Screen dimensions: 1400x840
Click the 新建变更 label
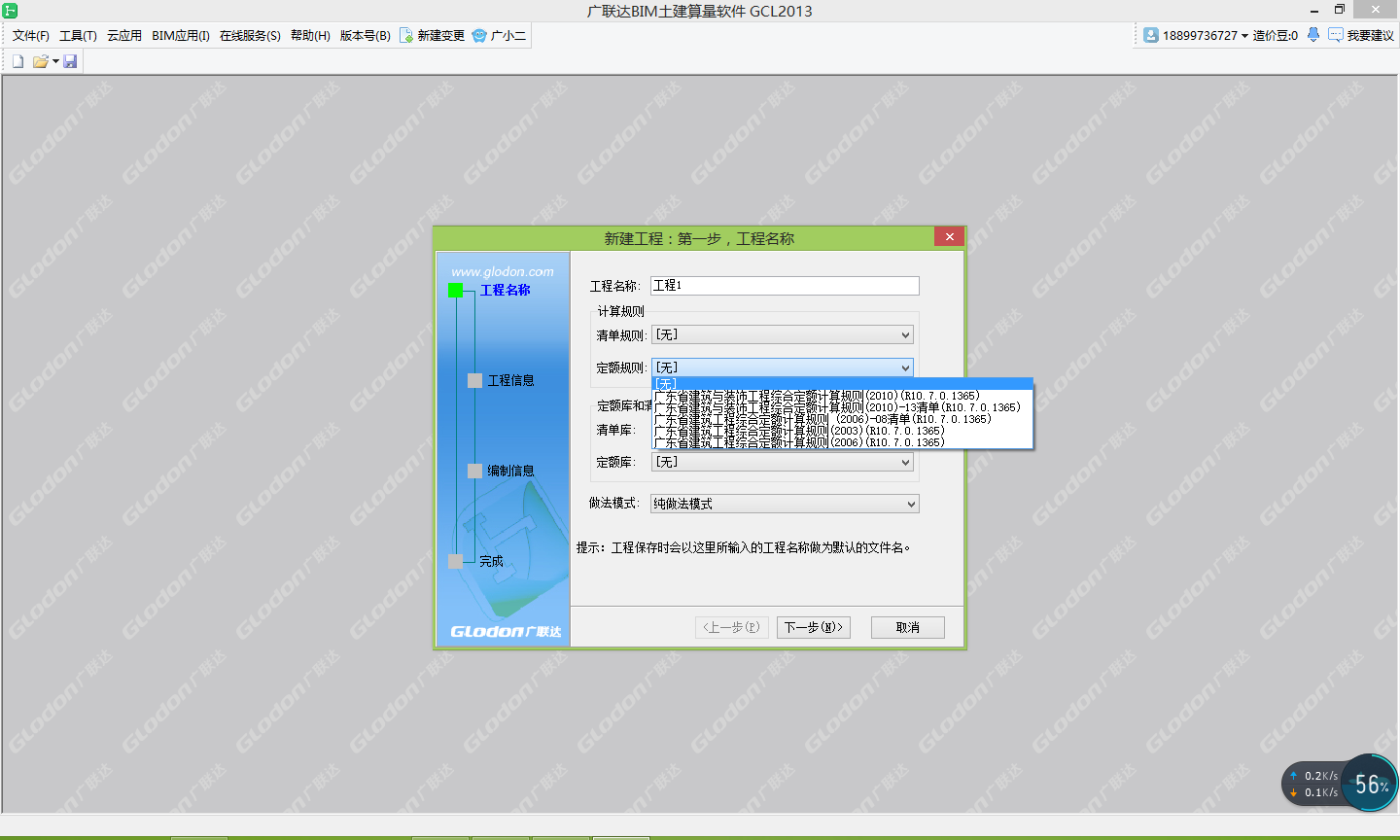[441, 35]
